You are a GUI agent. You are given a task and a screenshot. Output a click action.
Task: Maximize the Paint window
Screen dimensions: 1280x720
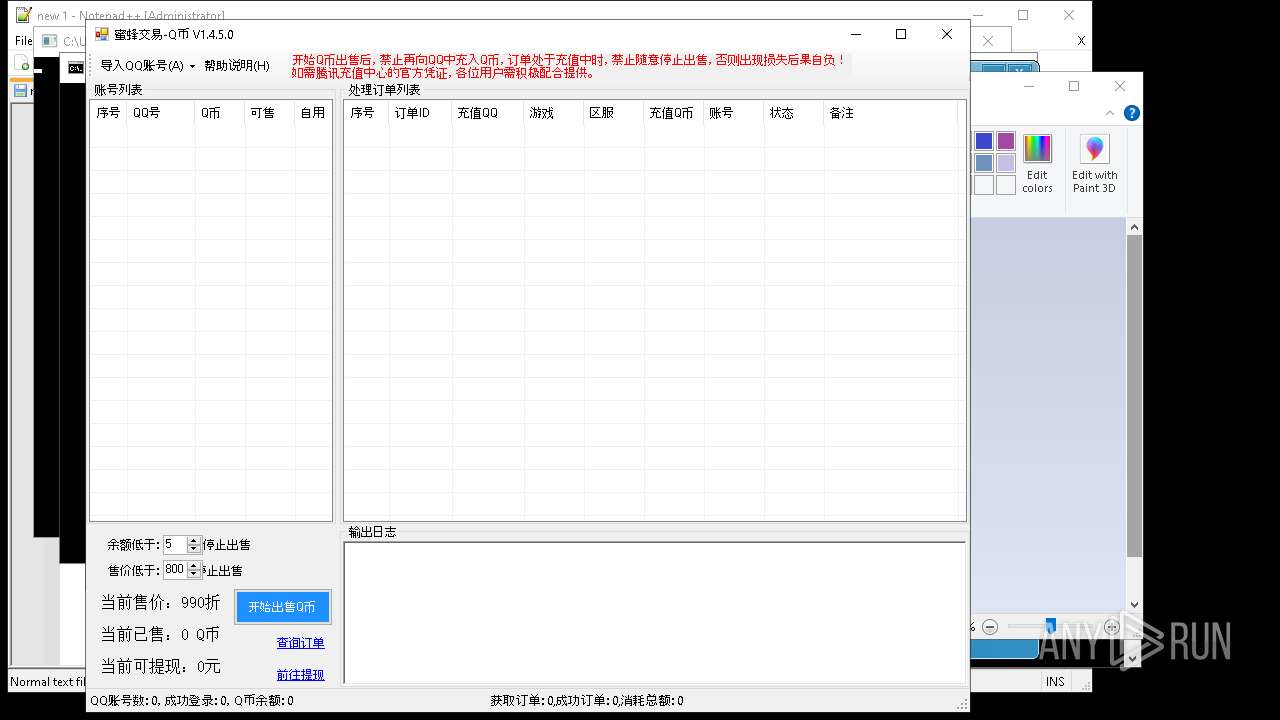pos(1074,86)
